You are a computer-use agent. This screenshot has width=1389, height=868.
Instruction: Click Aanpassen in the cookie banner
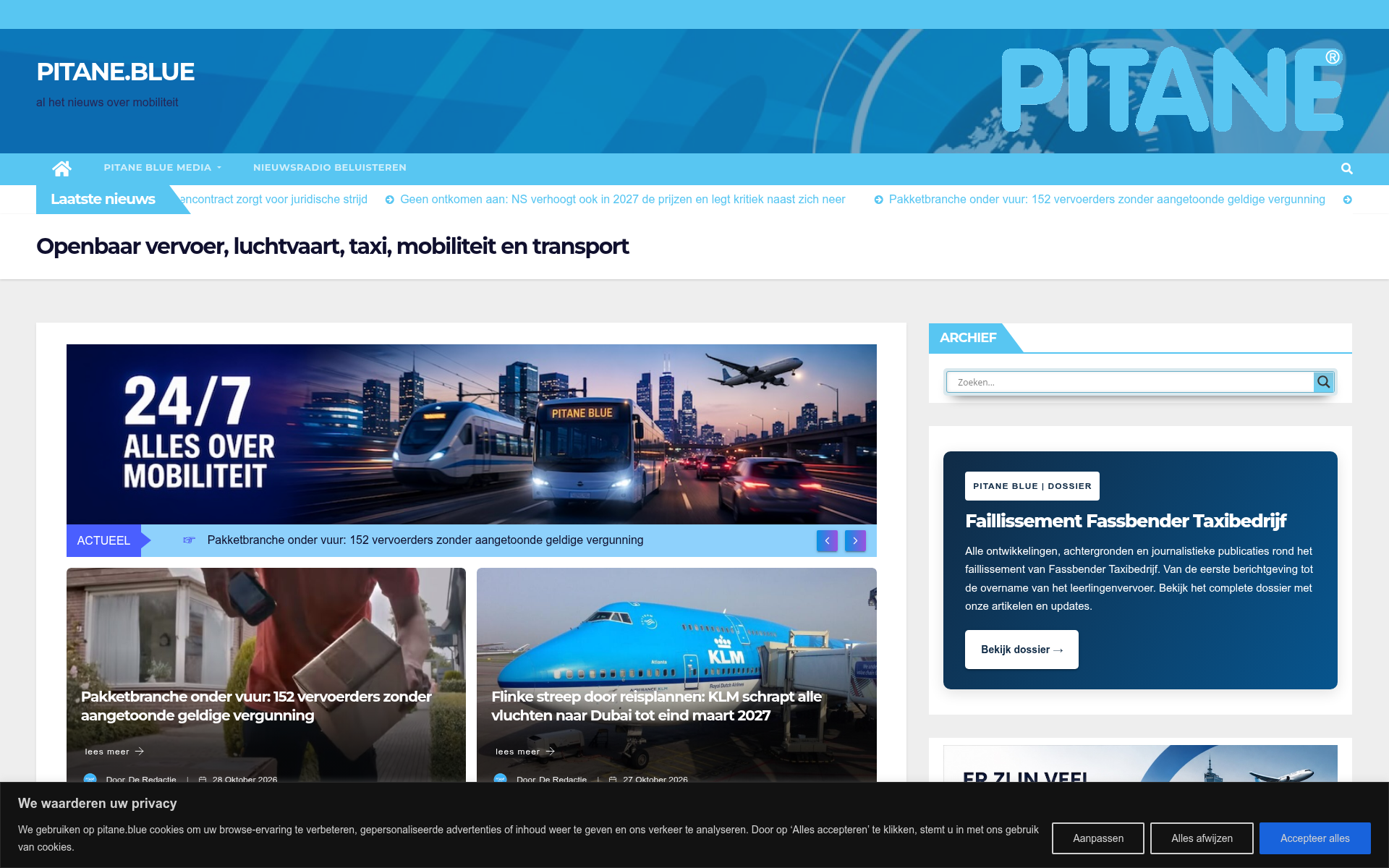1097,838
